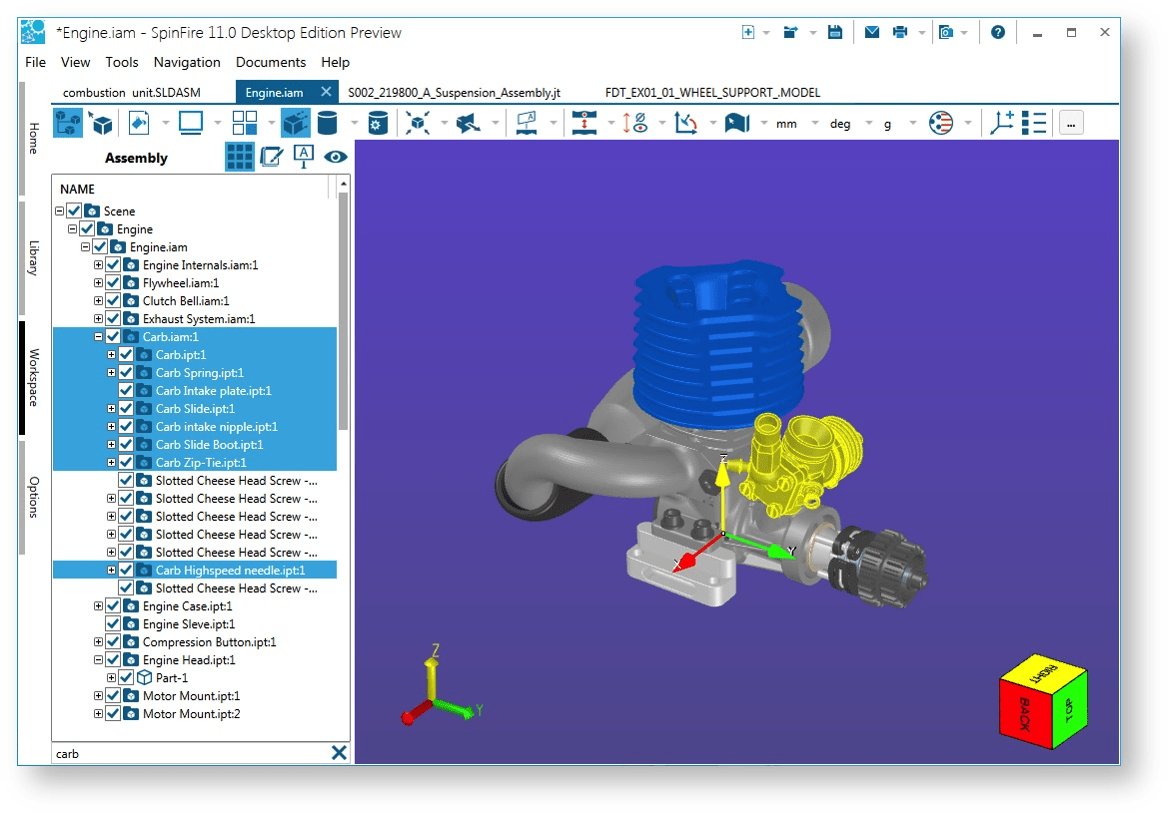This screenshot has width=1169, height=814.
Task: Click the angle measurement icon
Action: pyautogui.click(x=685, y=123)
